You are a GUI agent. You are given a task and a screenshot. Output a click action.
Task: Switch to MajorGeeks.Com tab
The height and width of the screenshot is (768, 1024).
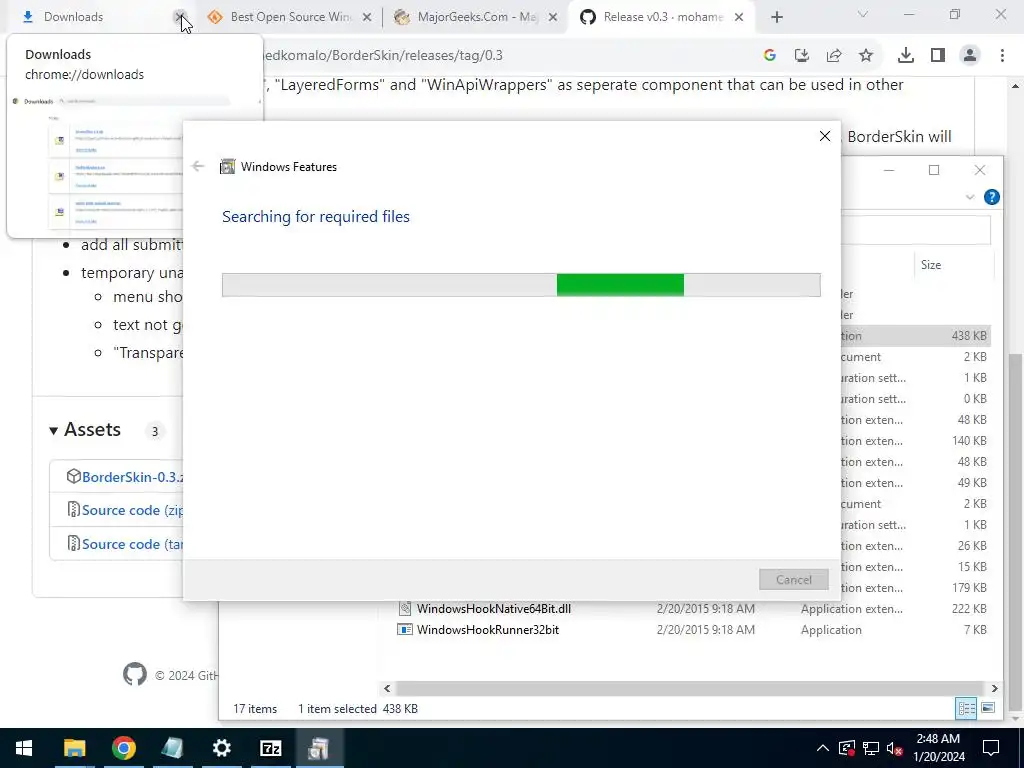pyautogui.click(x=475, y=17)
